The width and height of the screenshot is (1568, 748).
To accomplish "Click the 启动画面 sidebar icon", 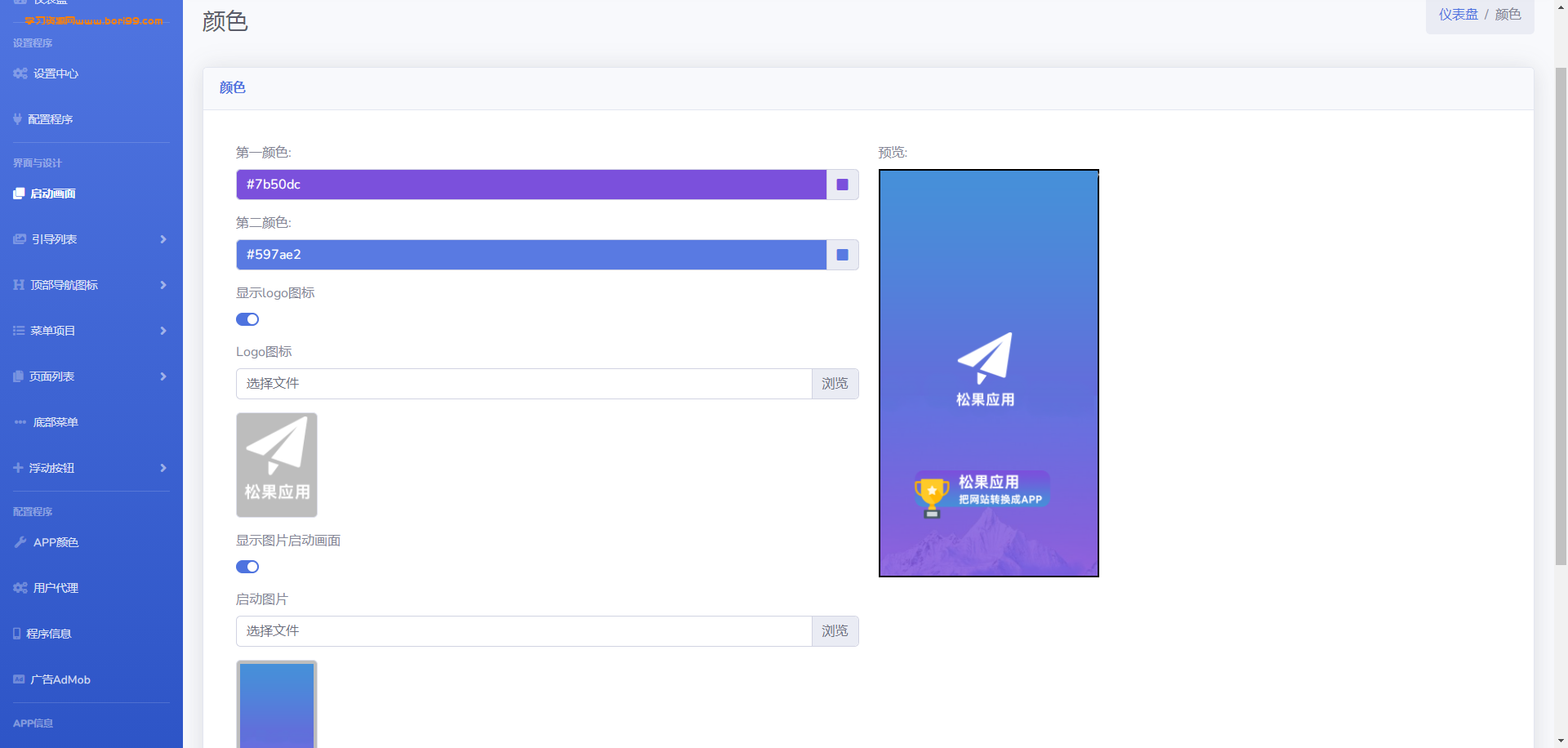I will point(19,194).
